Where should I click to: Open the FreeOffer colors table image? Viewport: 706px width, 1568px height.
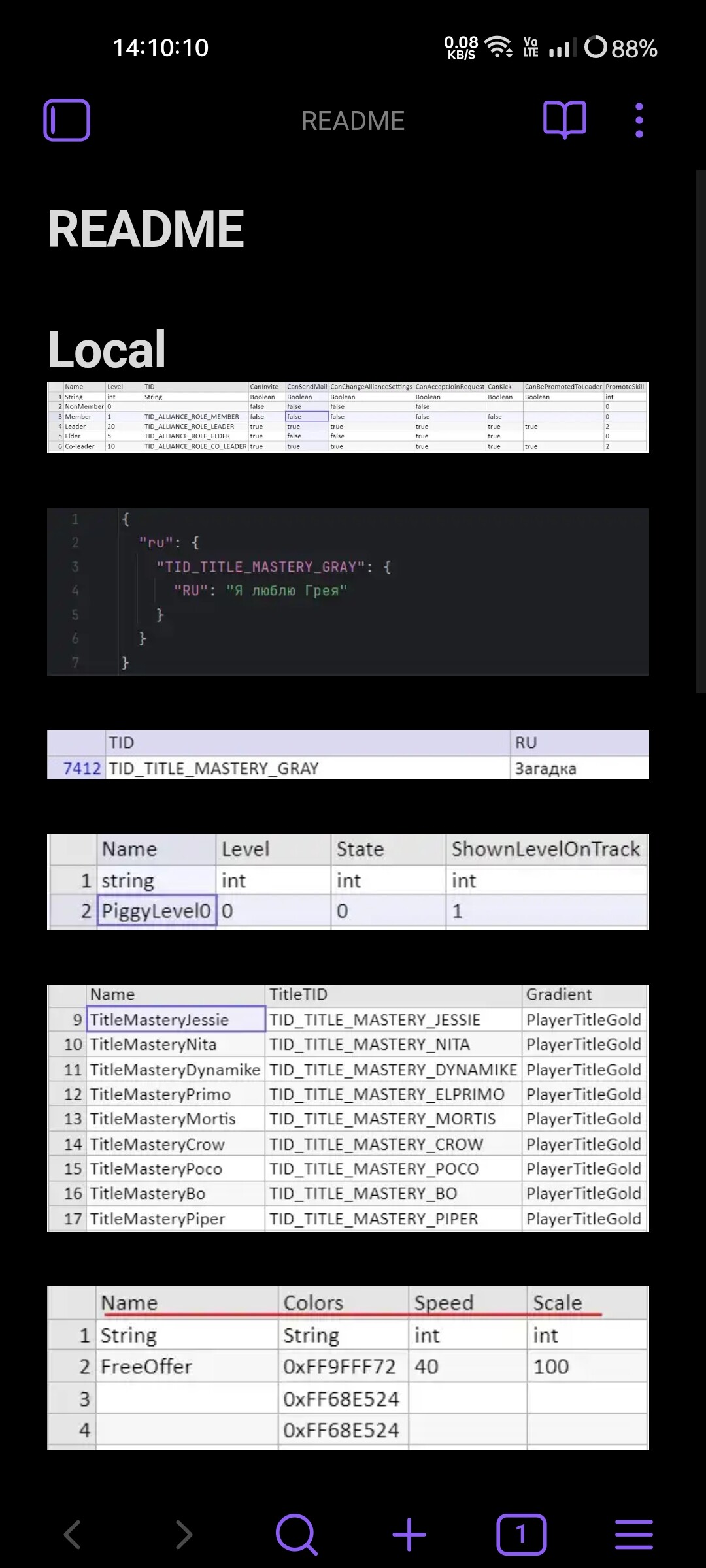[x=348, y=1367]
